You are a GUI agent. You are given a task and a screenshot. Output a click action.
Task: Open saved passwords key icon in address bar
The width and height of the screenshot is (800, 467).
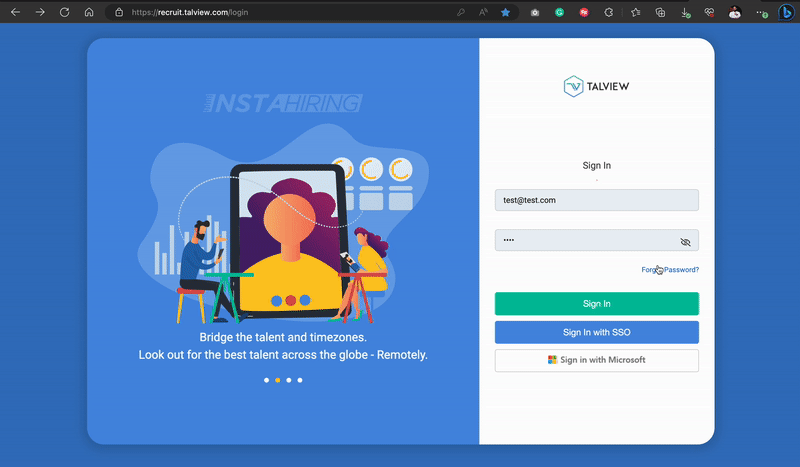pos(461,12)
